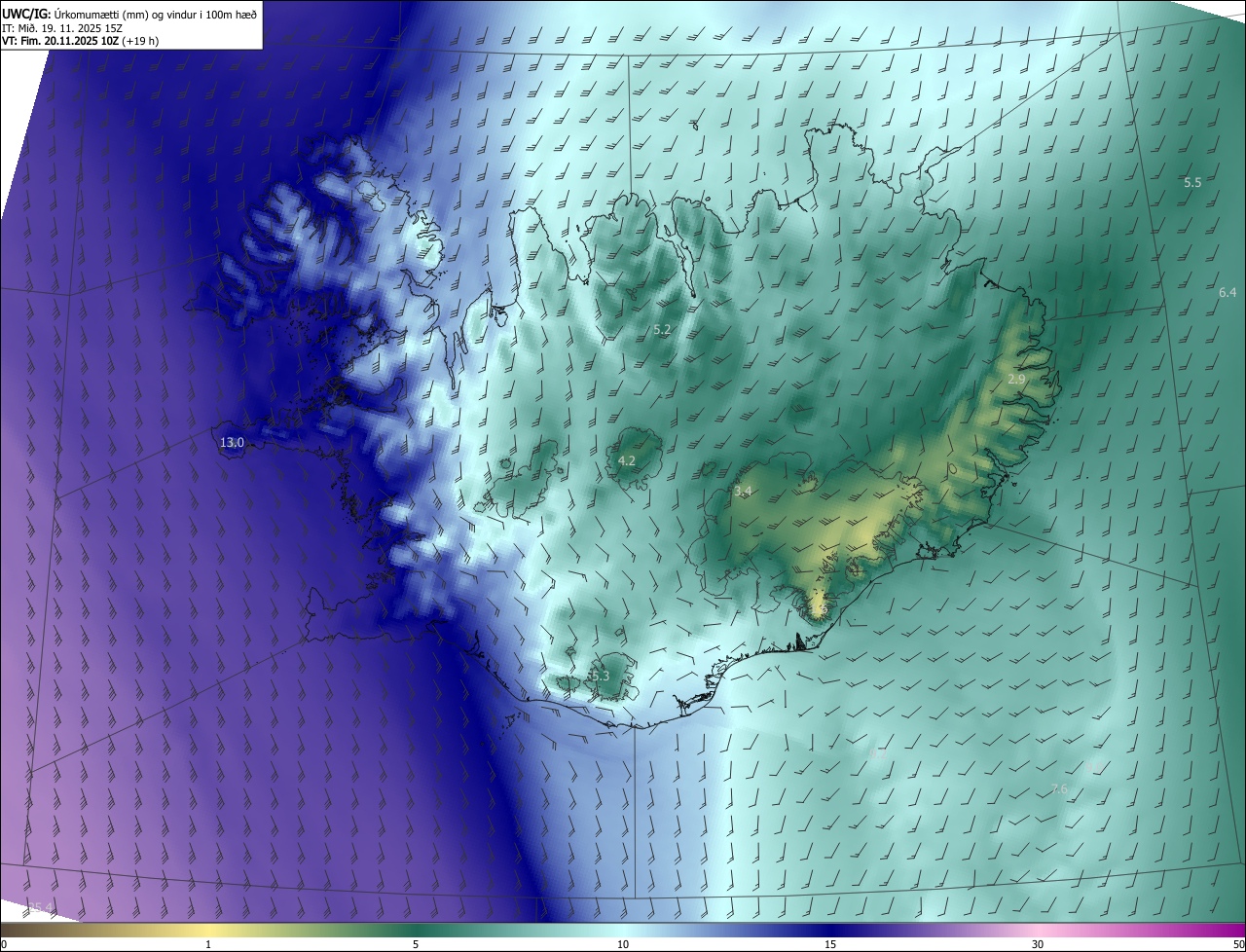Click the colorbar tick label 0
Image resolution: width=1246 pixels, height=952 pixels.
coord(4,944)
